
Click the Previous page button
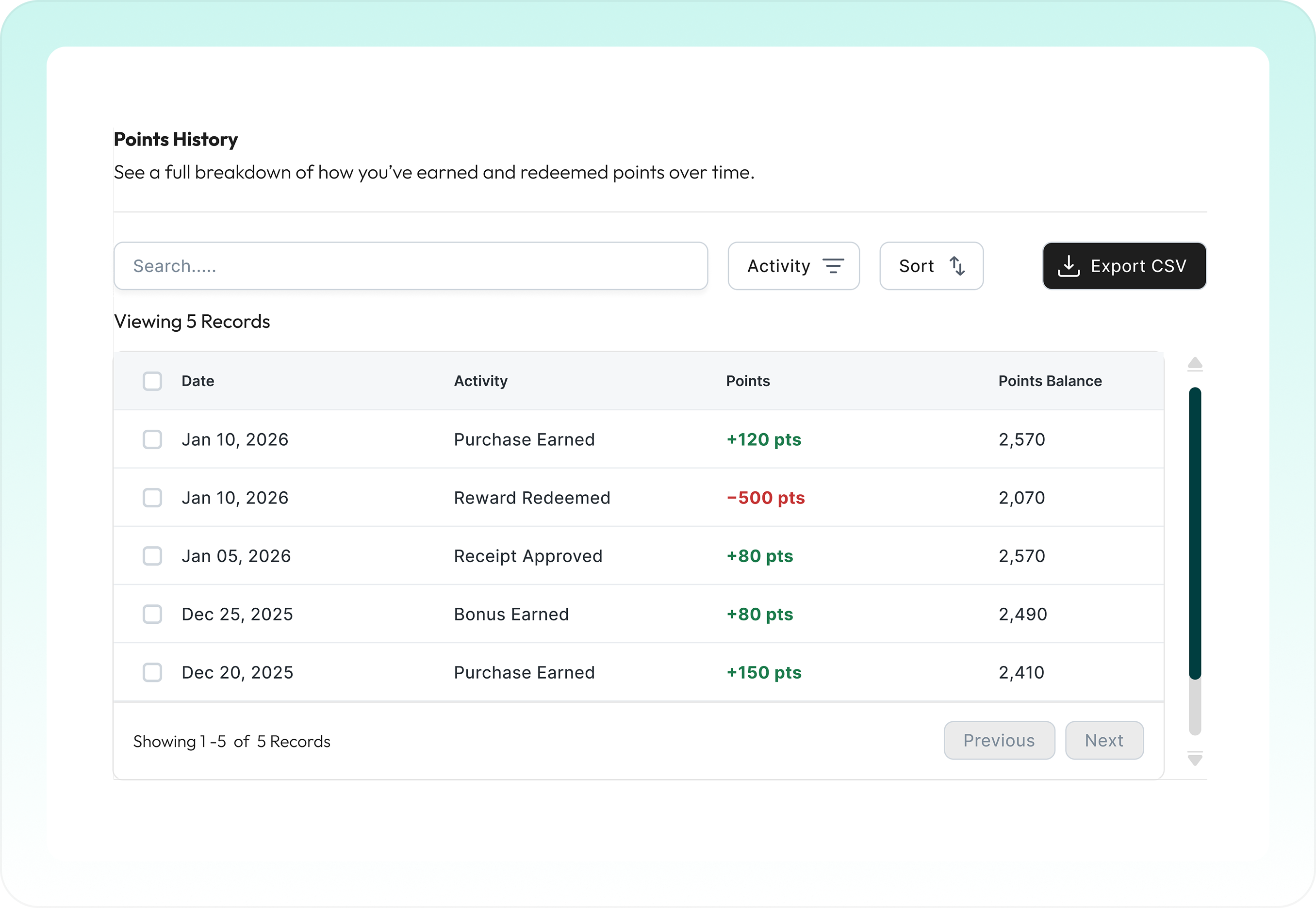coord(999,740)
